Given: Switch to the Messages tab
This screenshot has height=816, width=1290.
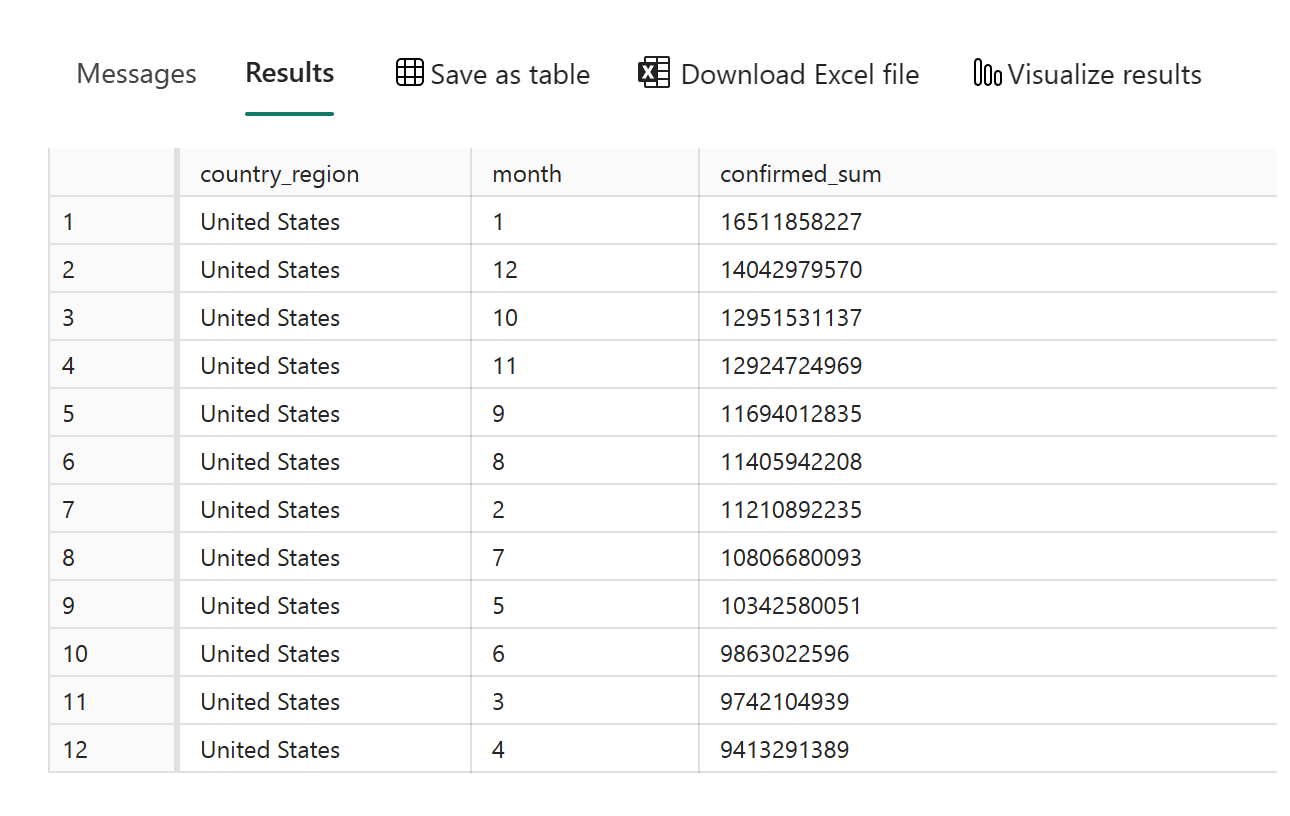Looking at the screenshot, I should click(136, 74).
